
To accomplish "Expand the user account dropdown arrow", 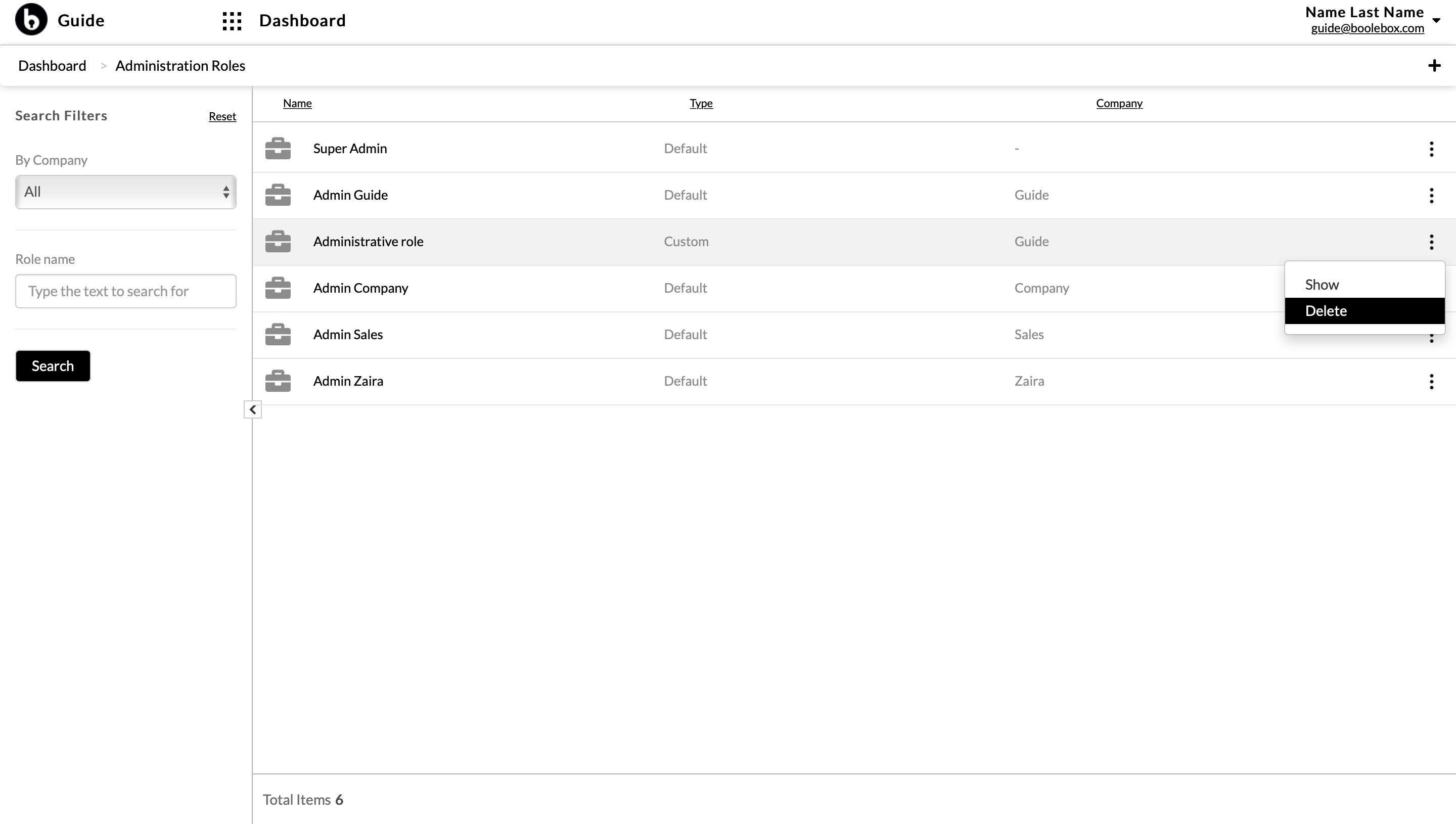I will pyautogui.click(x=1436, y=20).
